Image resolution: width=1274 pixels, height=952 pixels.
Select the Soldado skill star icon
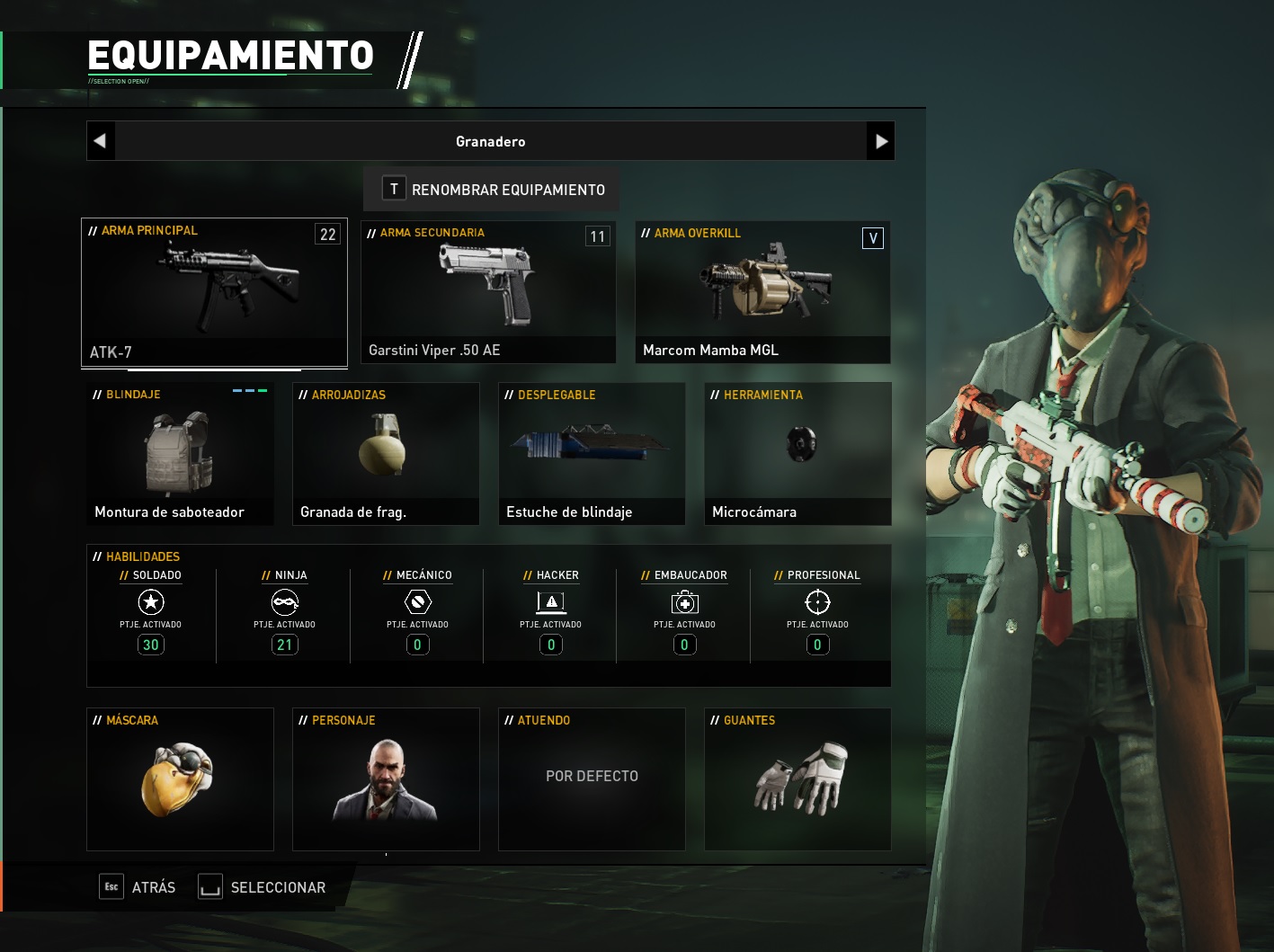(x=151, y=602)
